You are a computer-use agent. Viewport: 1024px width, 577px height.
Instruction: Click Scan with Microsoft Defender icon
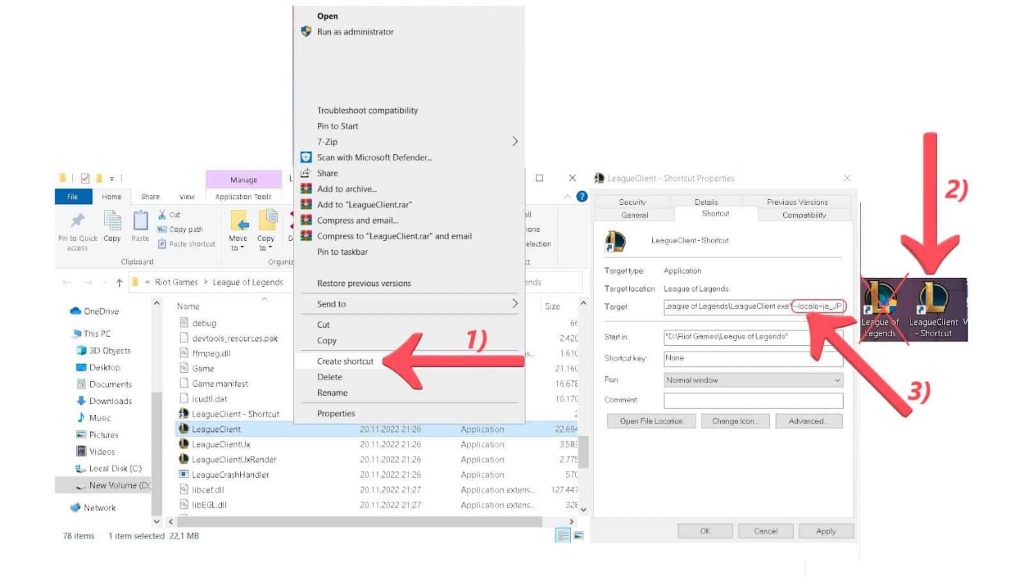pyautogui.click(x=306, y=157)
